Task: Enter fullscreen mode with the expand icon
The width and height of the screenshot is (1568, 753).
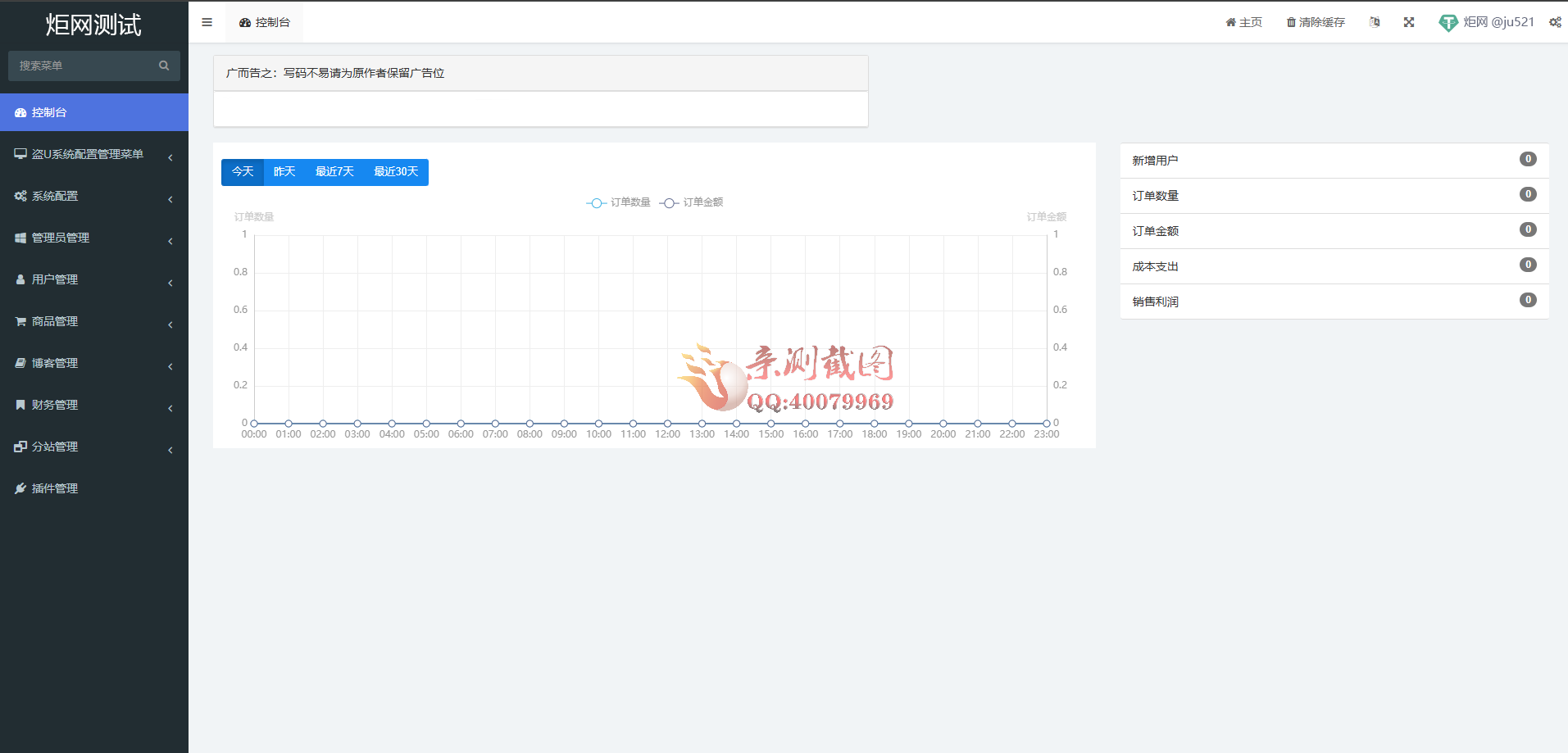Action: click(x=1409, y=22)
